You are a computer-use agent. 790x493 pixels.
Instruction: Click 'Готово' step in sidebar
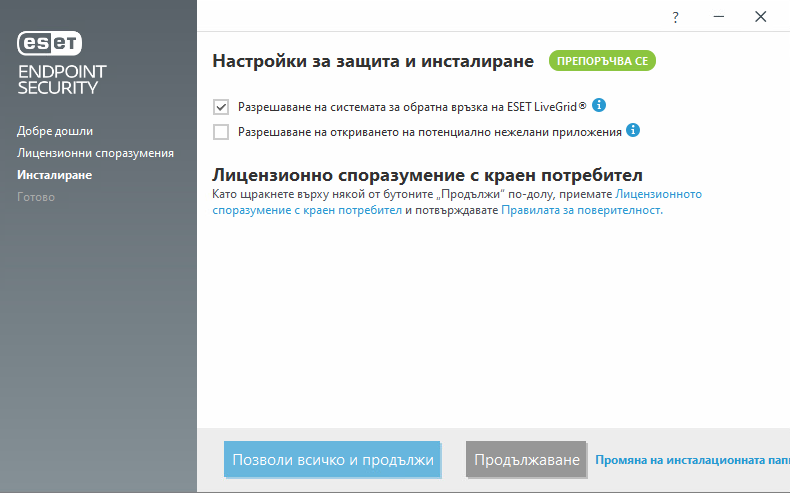click(x=36, y=197)
